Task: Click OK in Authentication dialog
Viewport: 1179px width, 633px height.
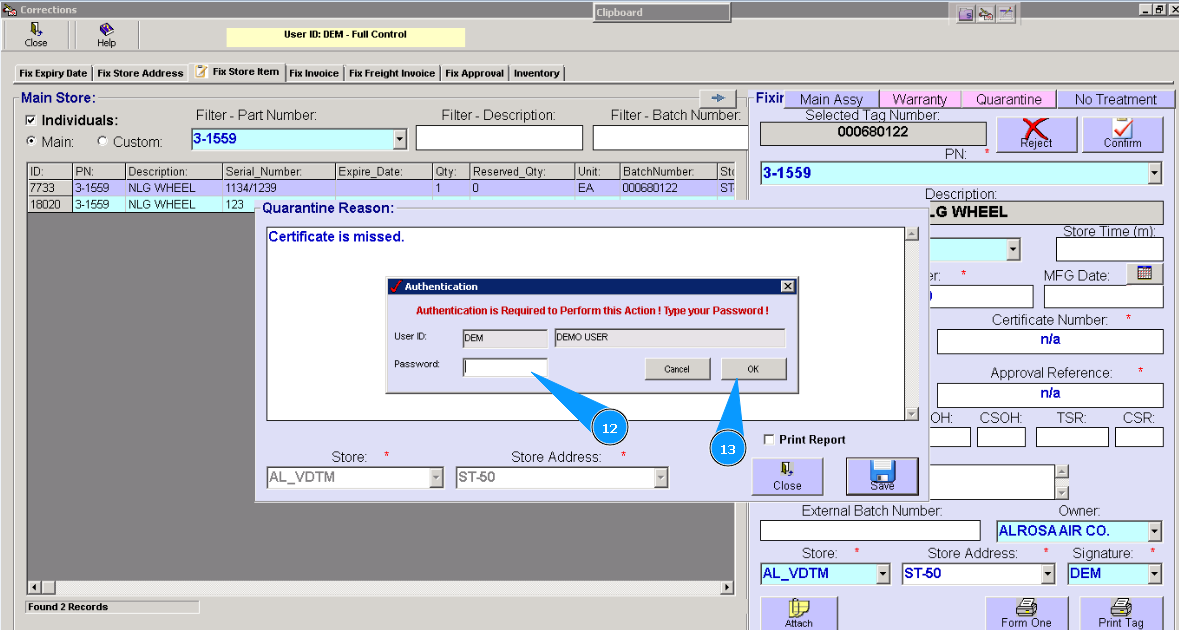Action: [753, 369]
